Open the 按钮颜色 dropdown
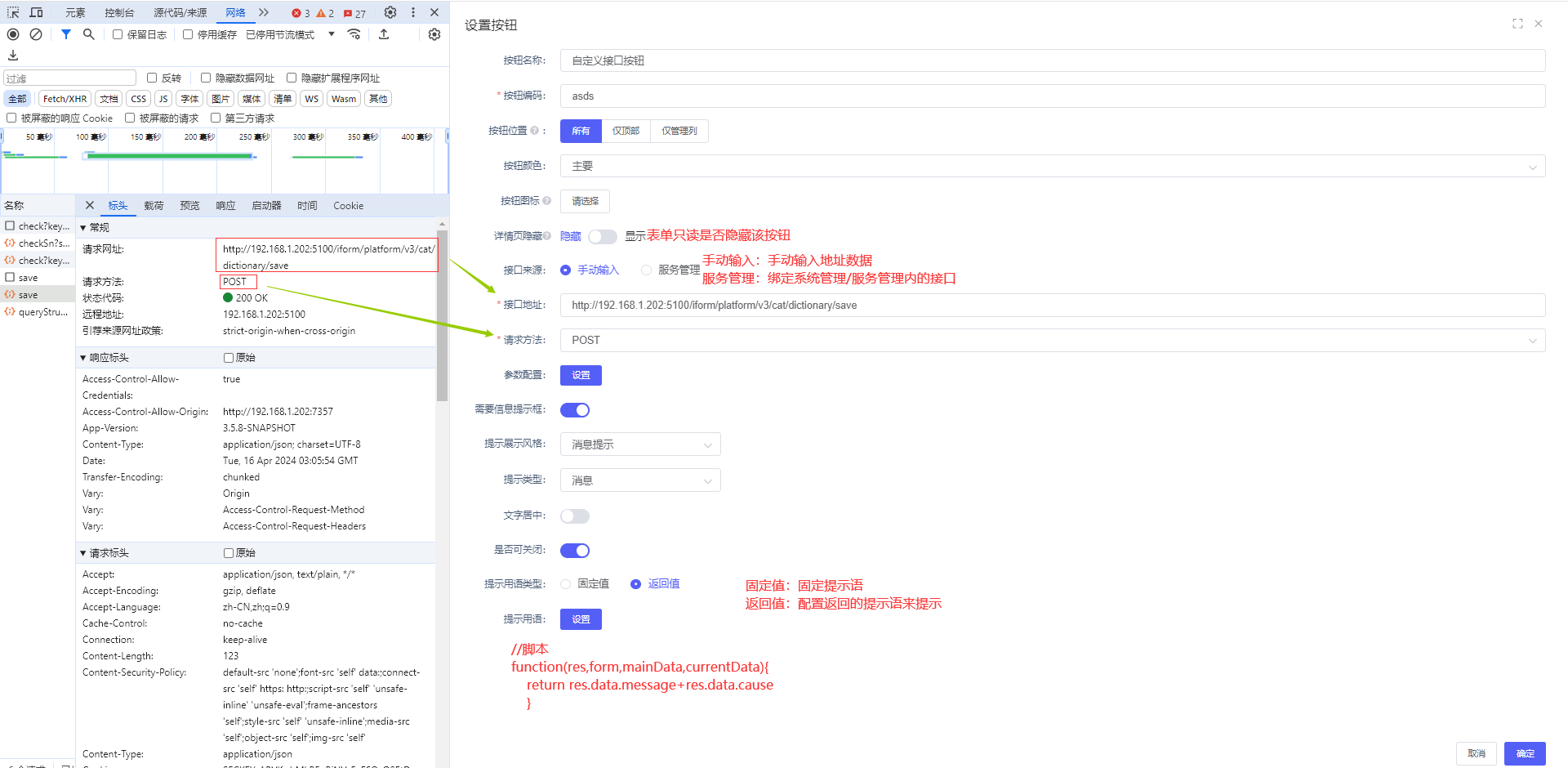This screenshot has height=768, width=1568. pos(1052,166)
